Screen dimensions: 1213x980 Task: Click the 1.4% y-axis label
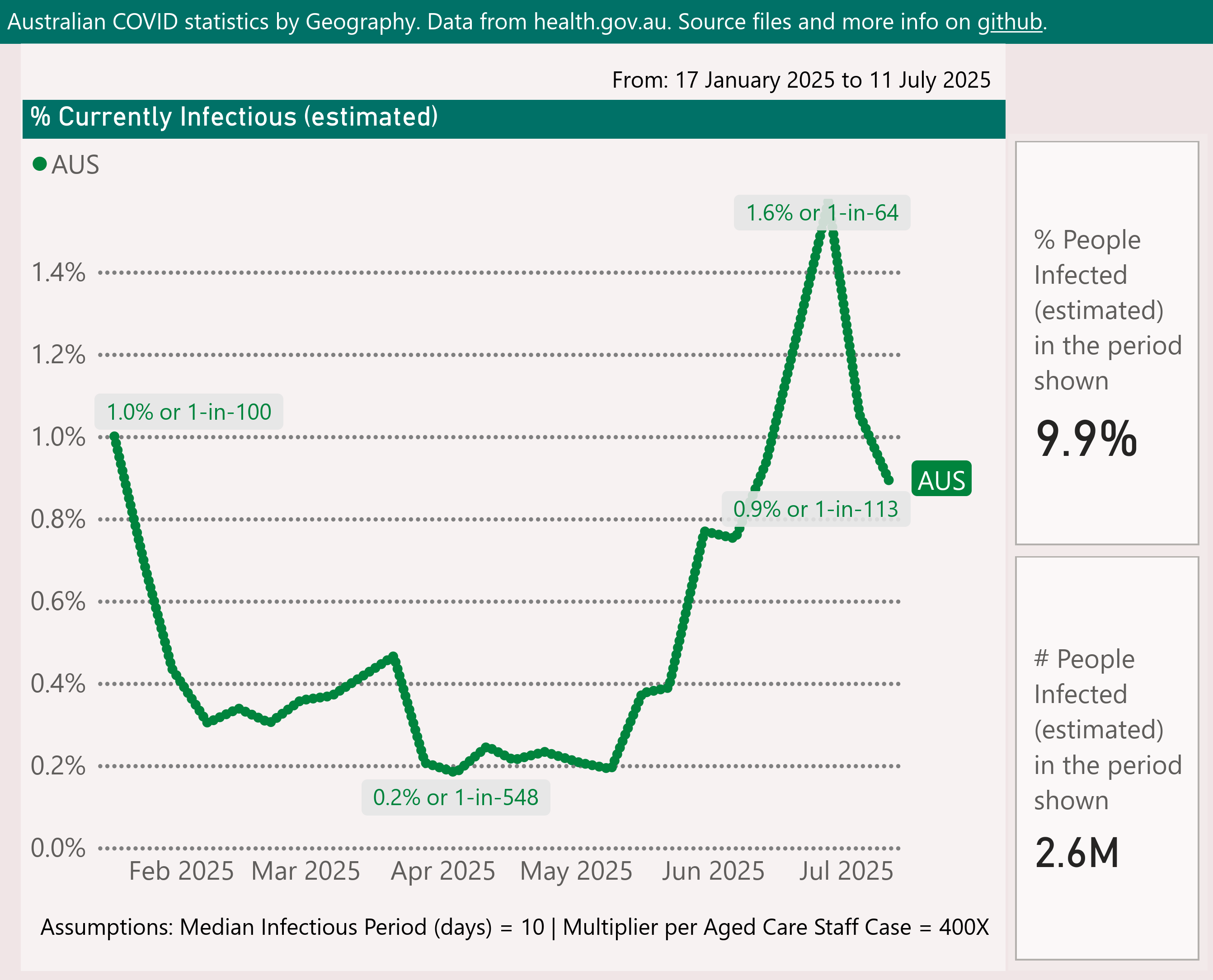[58, 272]
